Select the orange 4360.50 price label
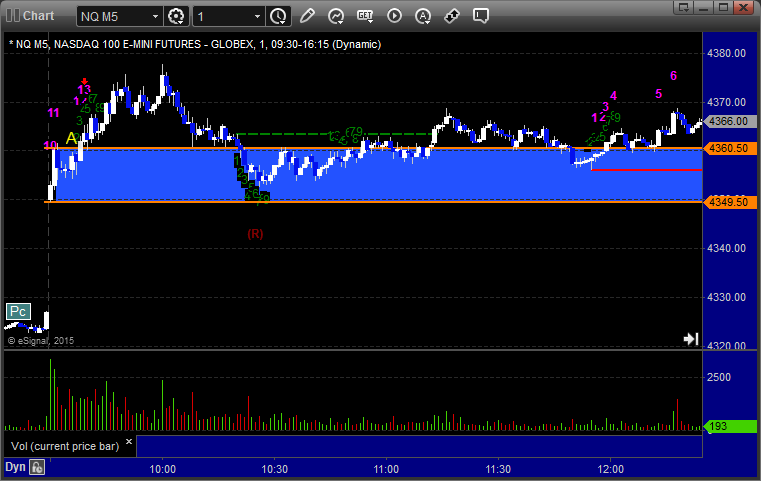 click(x=729, y=148)
